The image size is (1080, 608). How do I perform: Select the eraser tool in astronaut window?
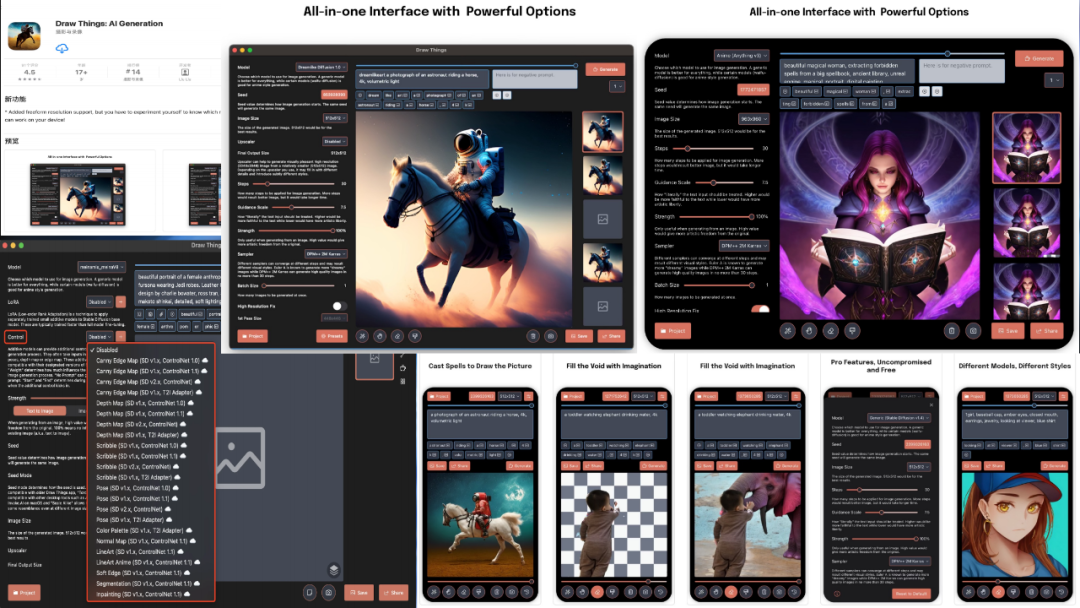[x=397, y=336]
